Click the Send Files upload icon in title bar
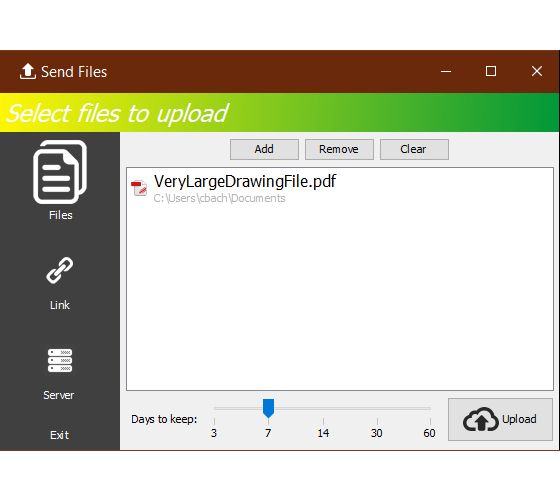This screenshot has width=560, height=500. [x=28, y=71]
